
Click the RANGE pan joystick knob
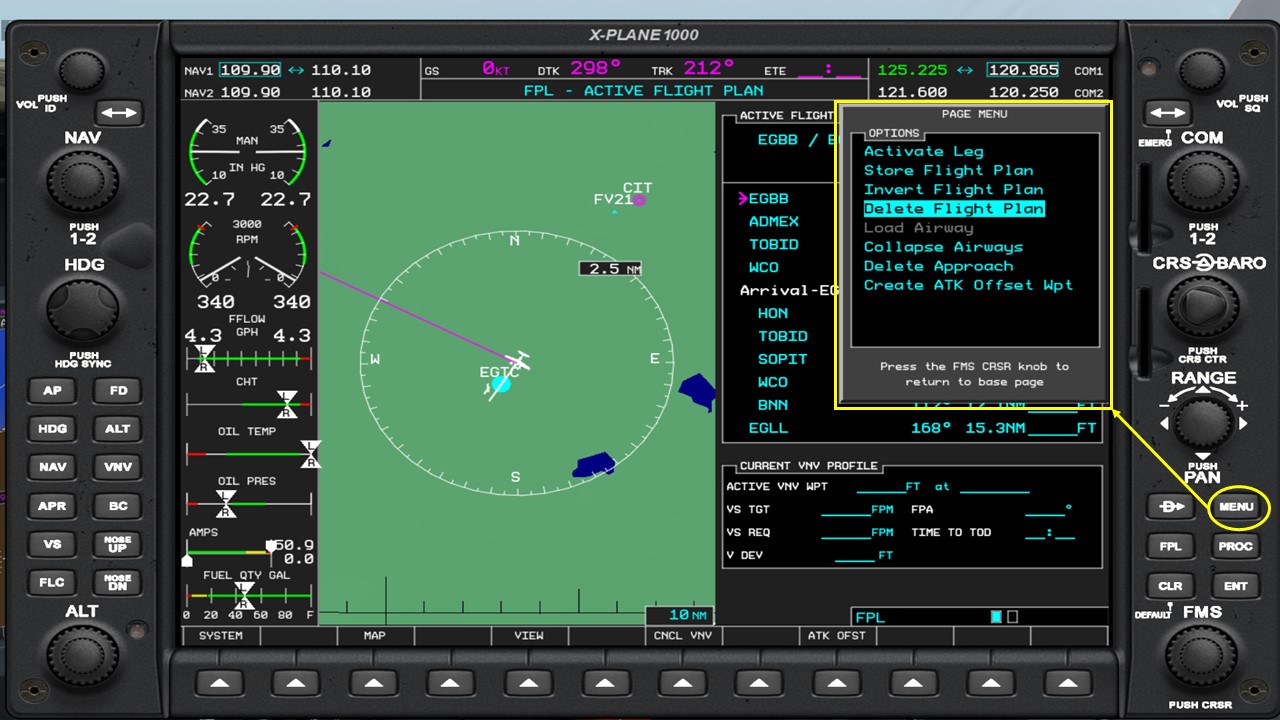click(1203, 421)
